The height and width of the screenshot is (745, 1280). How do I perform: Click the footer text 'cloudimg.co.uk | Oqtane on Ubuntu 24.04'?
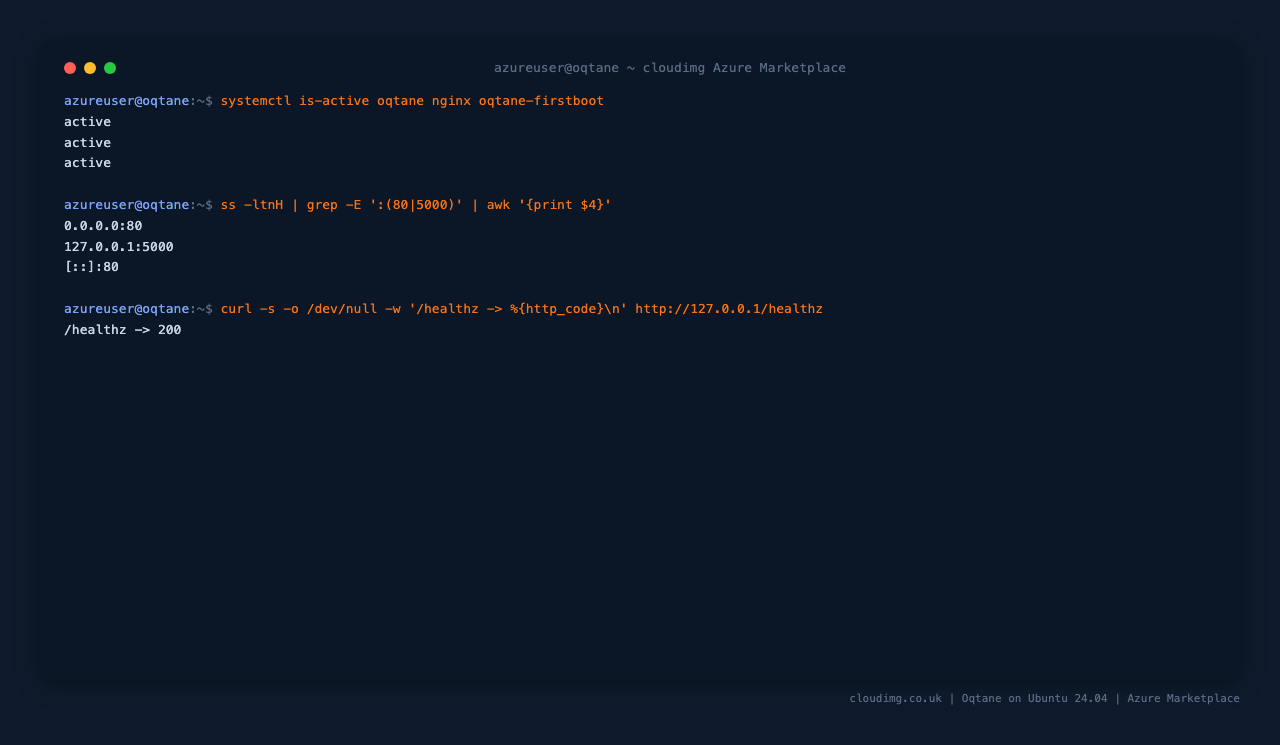point(979,699)
